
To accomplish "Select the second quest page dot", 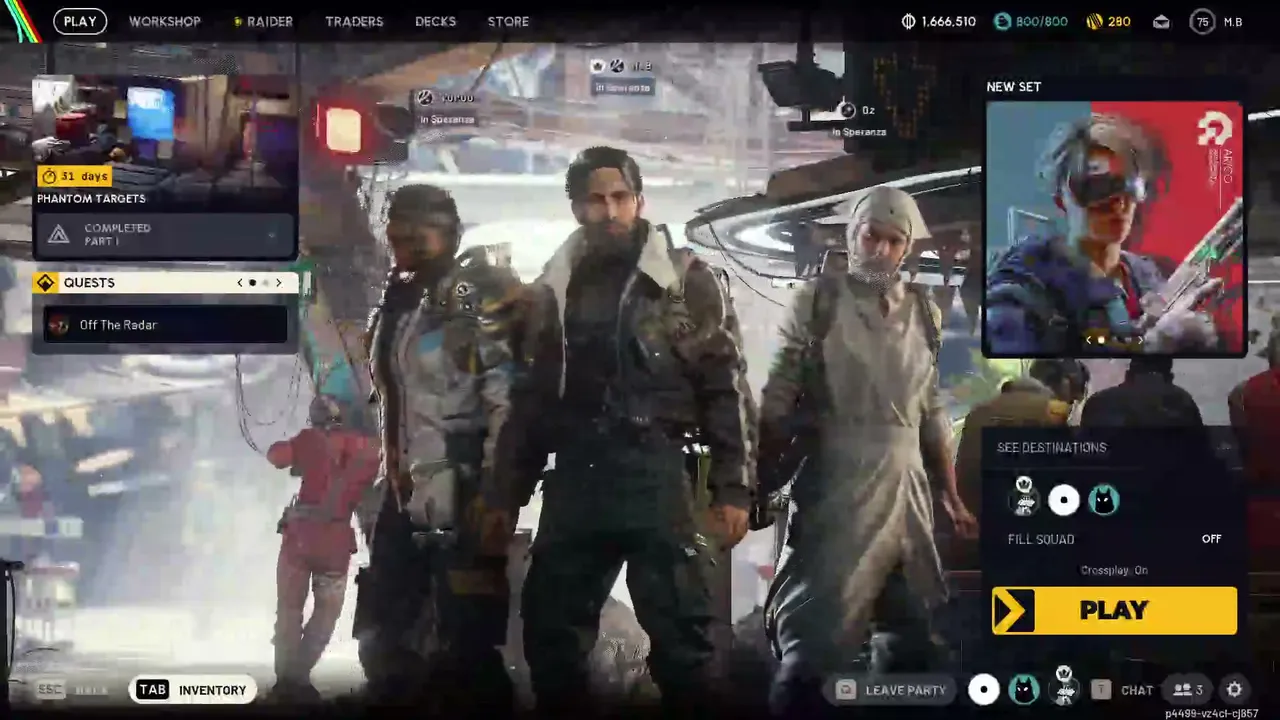I will pyautogui.click(x=265, y=283).
